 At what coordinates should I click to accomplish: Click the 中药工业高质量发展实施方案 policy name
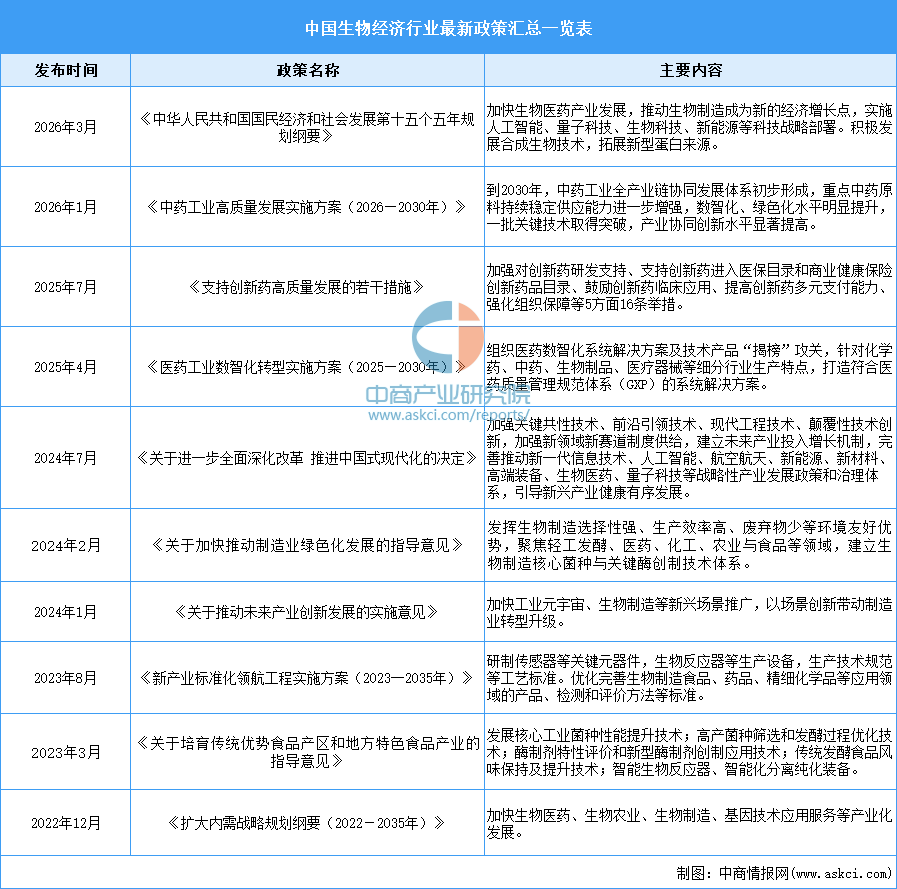[307, 207]
